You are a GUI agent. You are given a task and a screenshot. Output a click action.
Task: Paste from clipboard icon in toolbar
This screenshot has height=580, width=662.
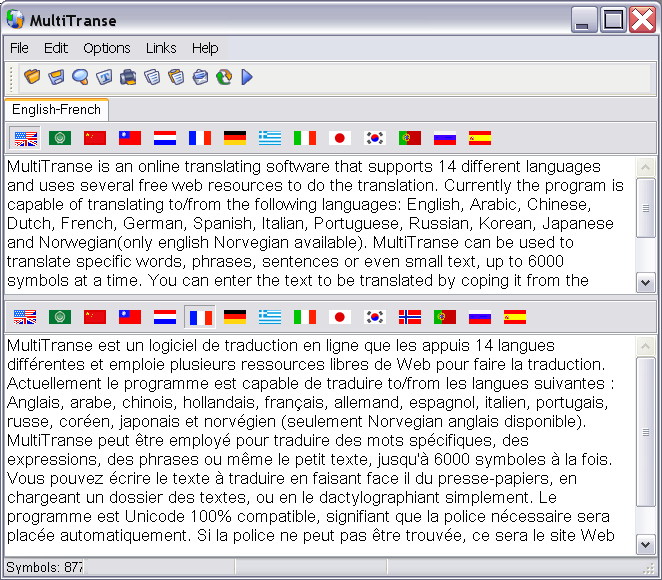click(x=176, y=77)
